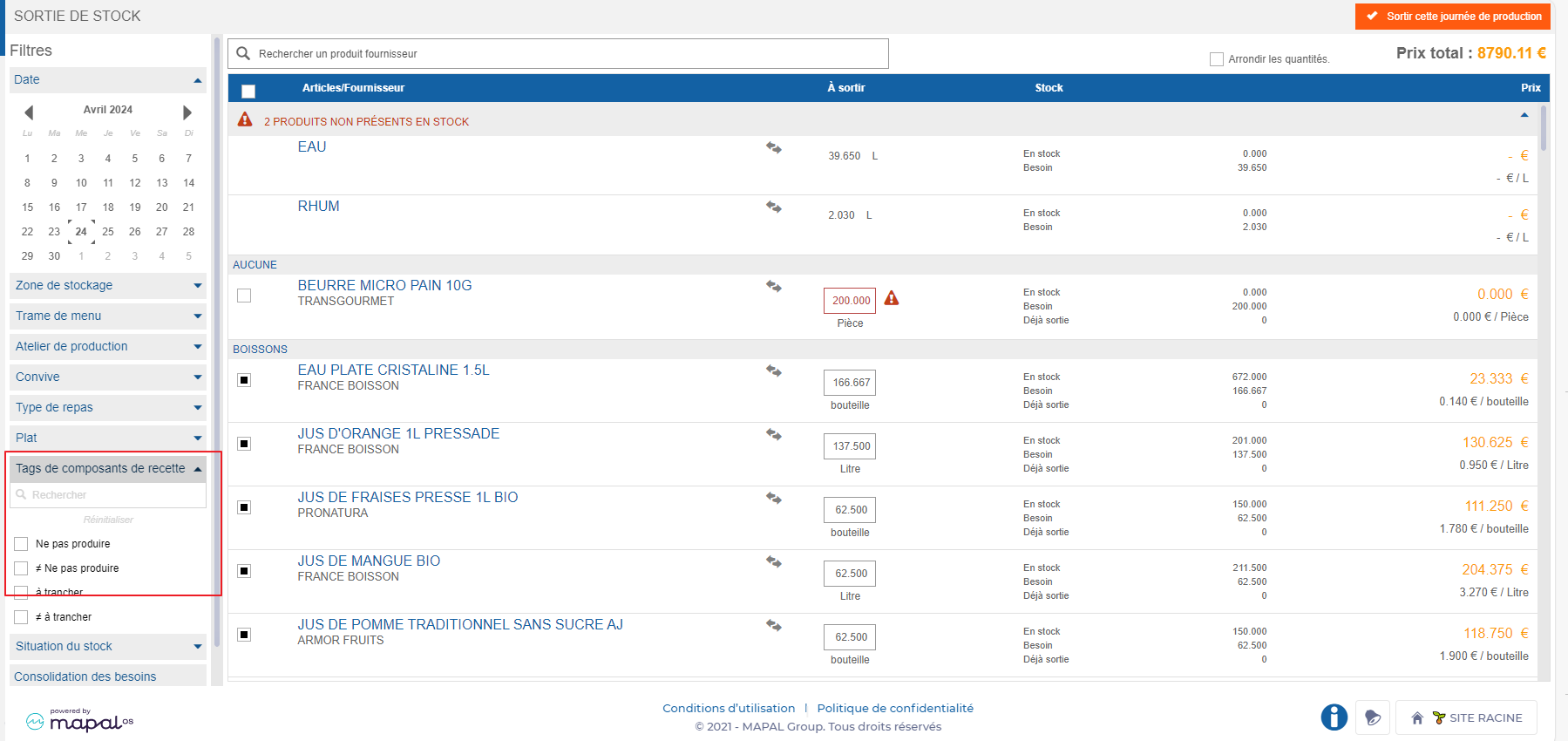Collapse Tags de composants de recette filter
1568x741 pixels.
tap(108, 468)
